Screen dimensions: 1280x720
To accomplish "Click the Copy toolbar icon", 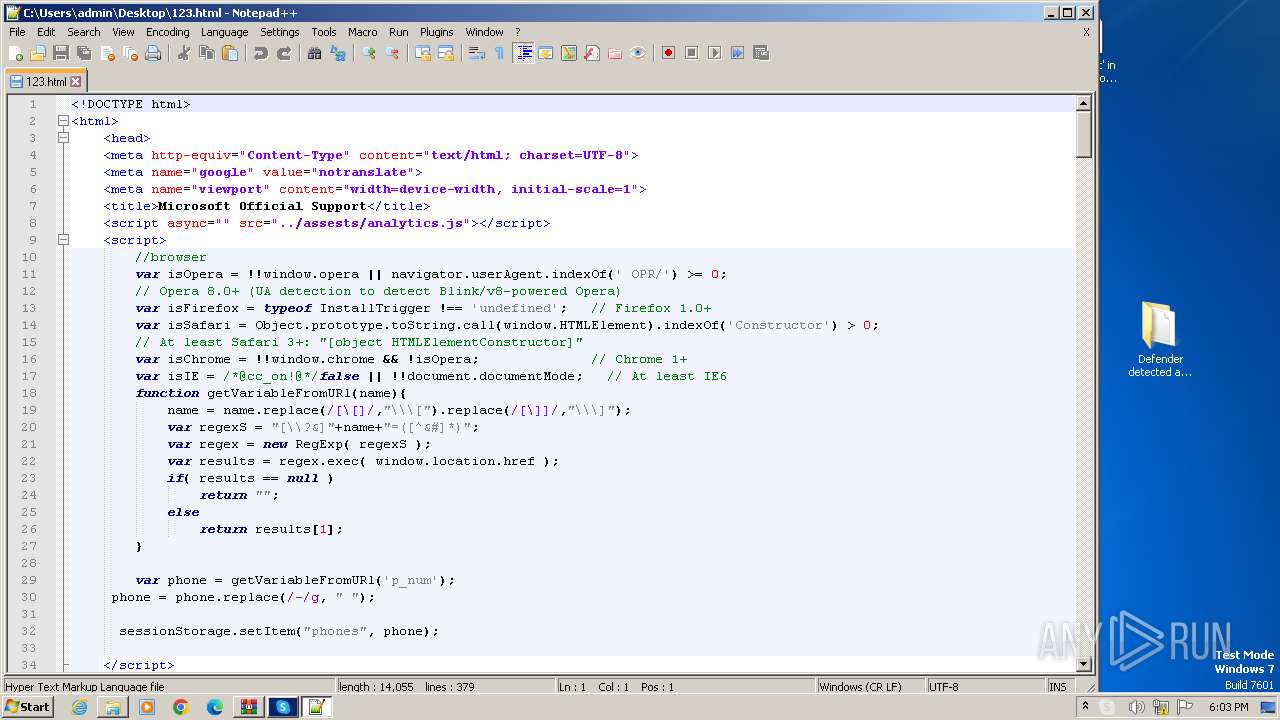I will (x=207, y=53).
